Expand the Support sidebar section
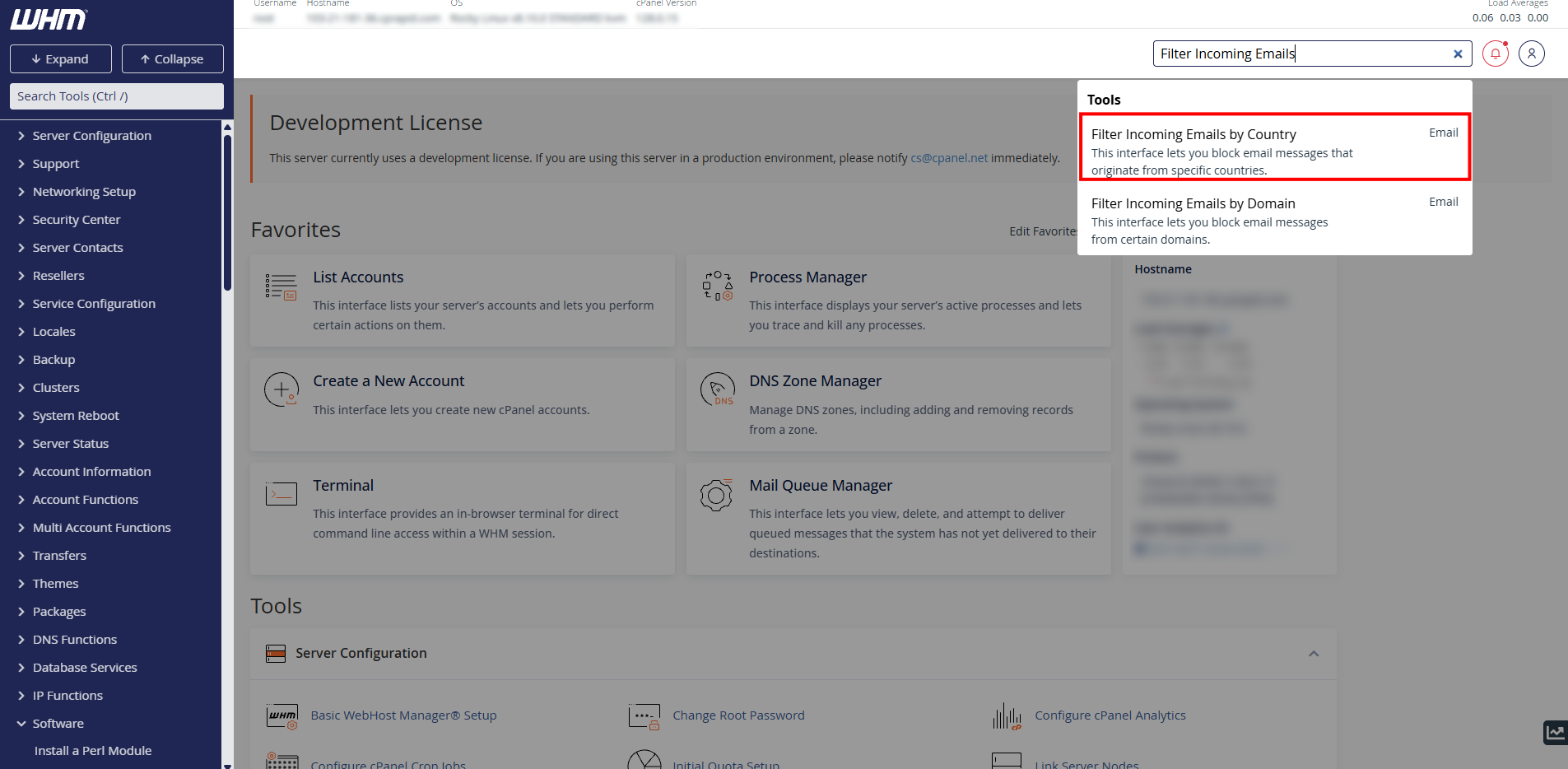Image resolution: width=1568 pixels, height=769 pixels. point(56,164)
